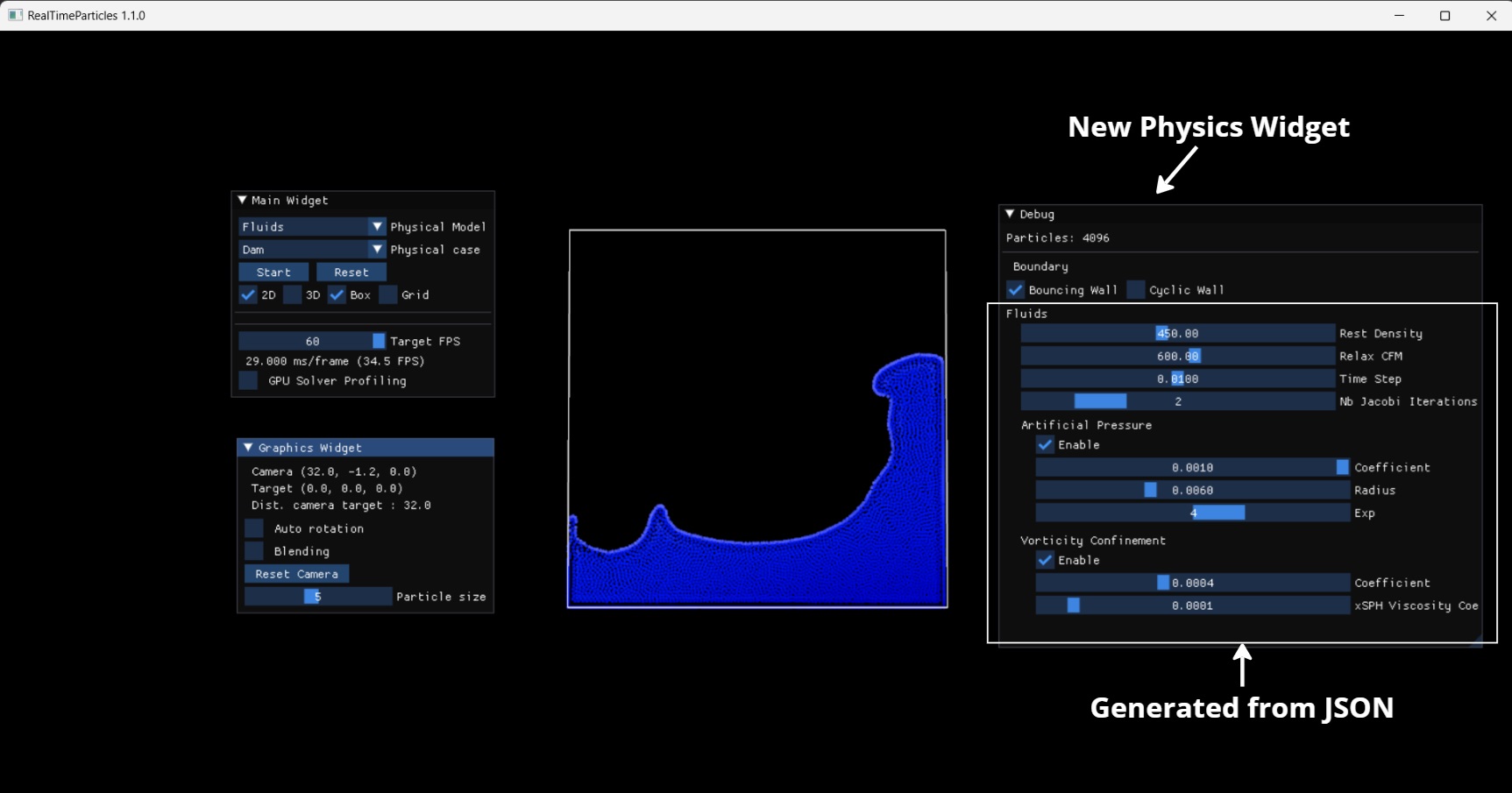Click the Artificial Pressure Exp slider
This screenshot has width=1512, height=793.
[1192, 513]
